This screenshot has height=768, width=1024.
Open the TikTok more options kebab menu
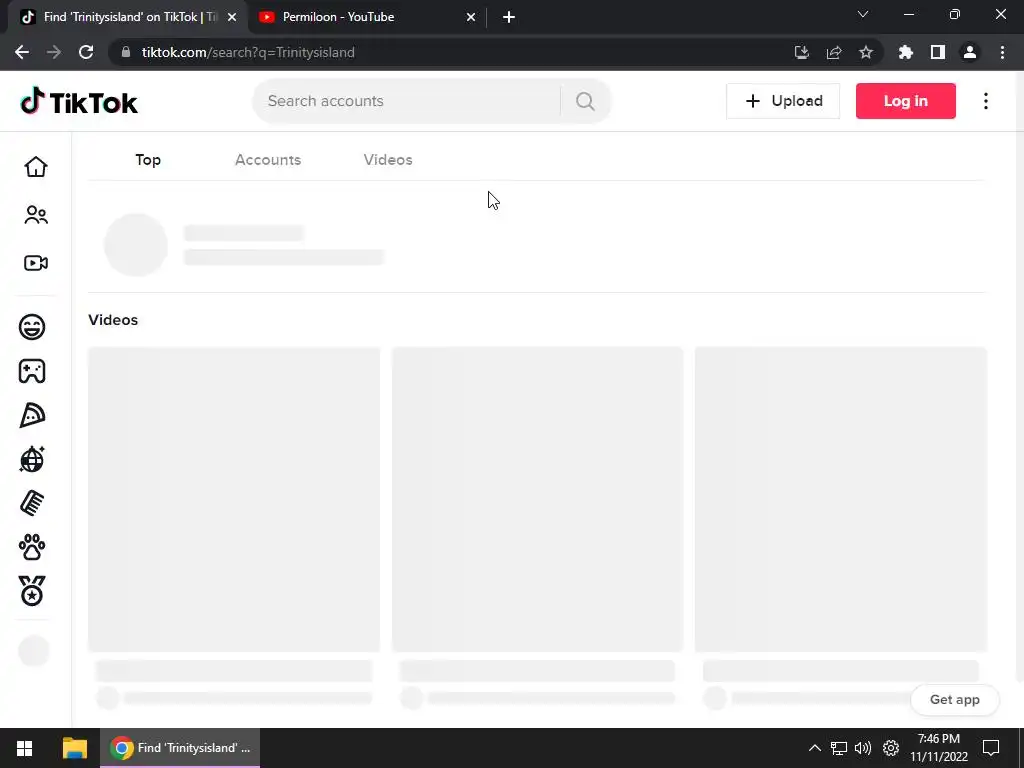(x=986, y=101)
